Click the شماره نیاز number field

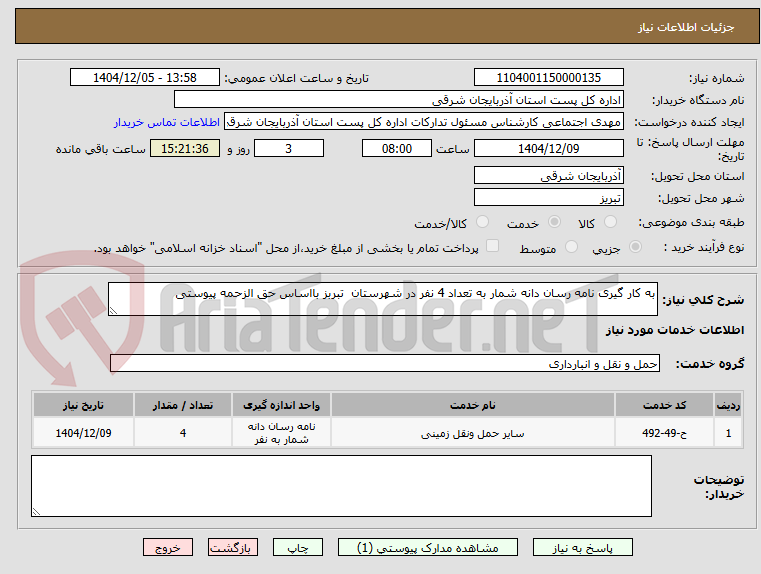pyautogui.click(x=548, y=77)
